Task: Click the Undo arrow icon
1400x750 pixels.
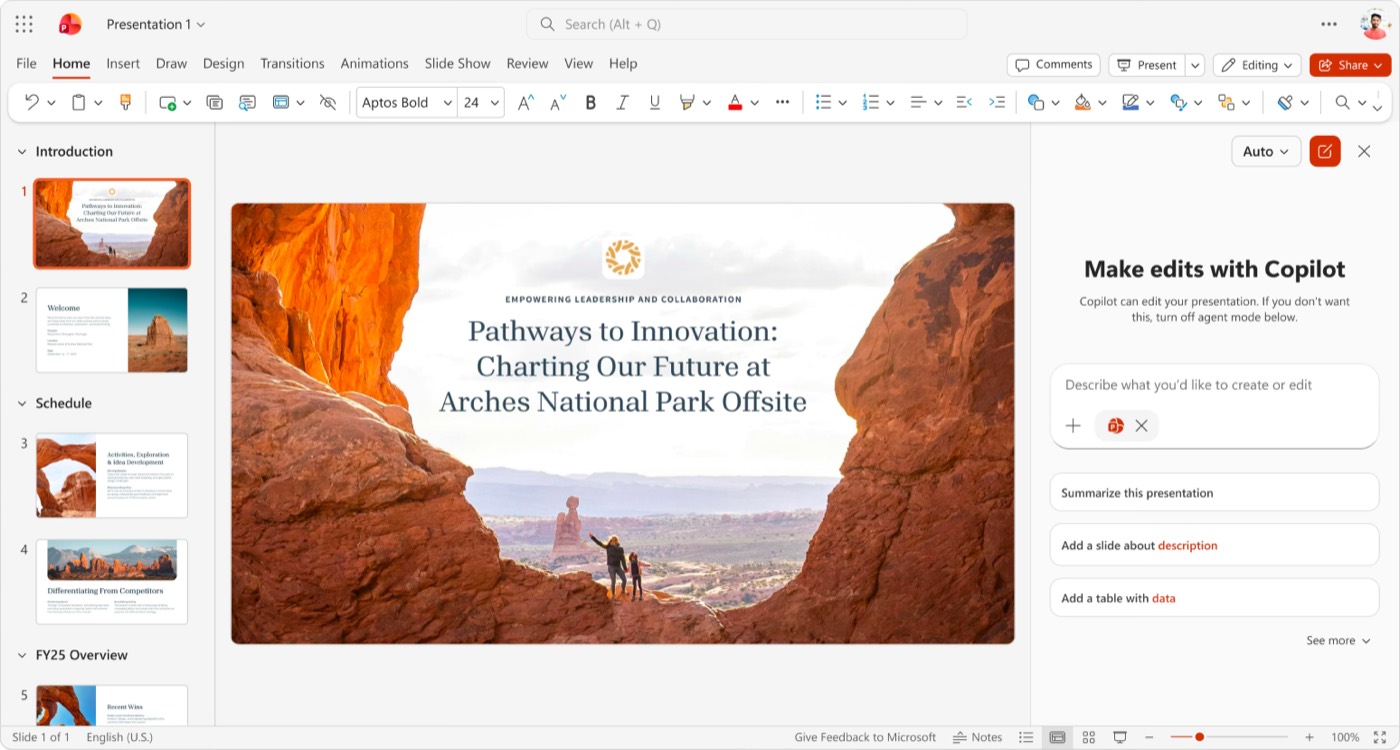Action: [32, 102]
